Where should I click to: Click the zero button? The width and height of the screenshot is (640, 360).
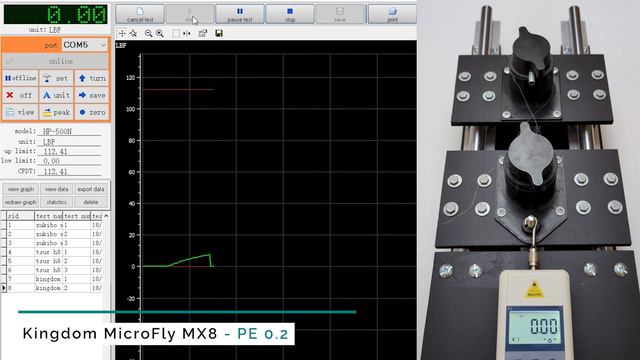point(92,112)
